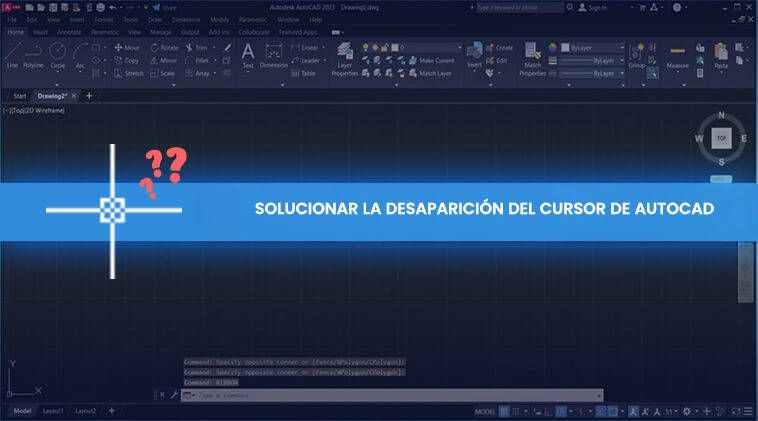Screen dimensions: 758x421
Task: Switch to the Manage ribbon tab
Action: (160, 32)
